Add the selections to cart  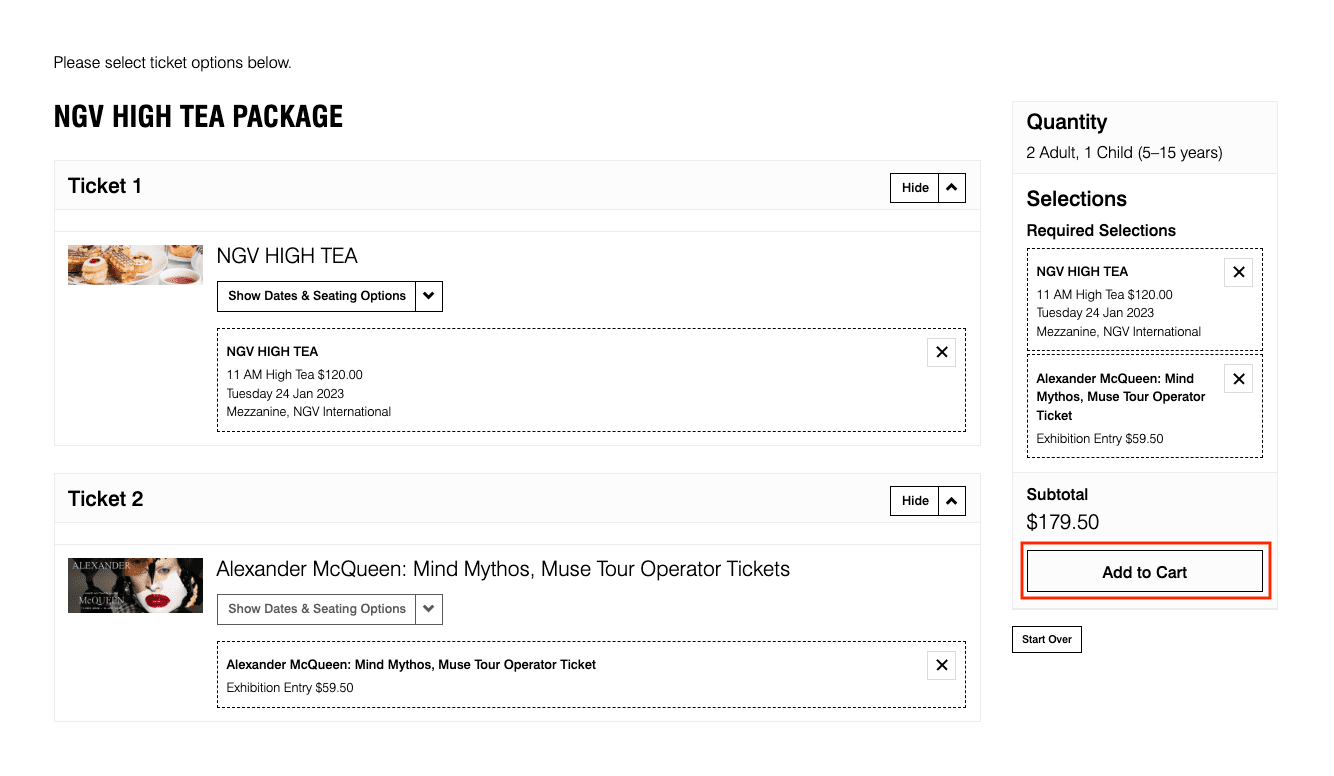tap(1145, 572)
